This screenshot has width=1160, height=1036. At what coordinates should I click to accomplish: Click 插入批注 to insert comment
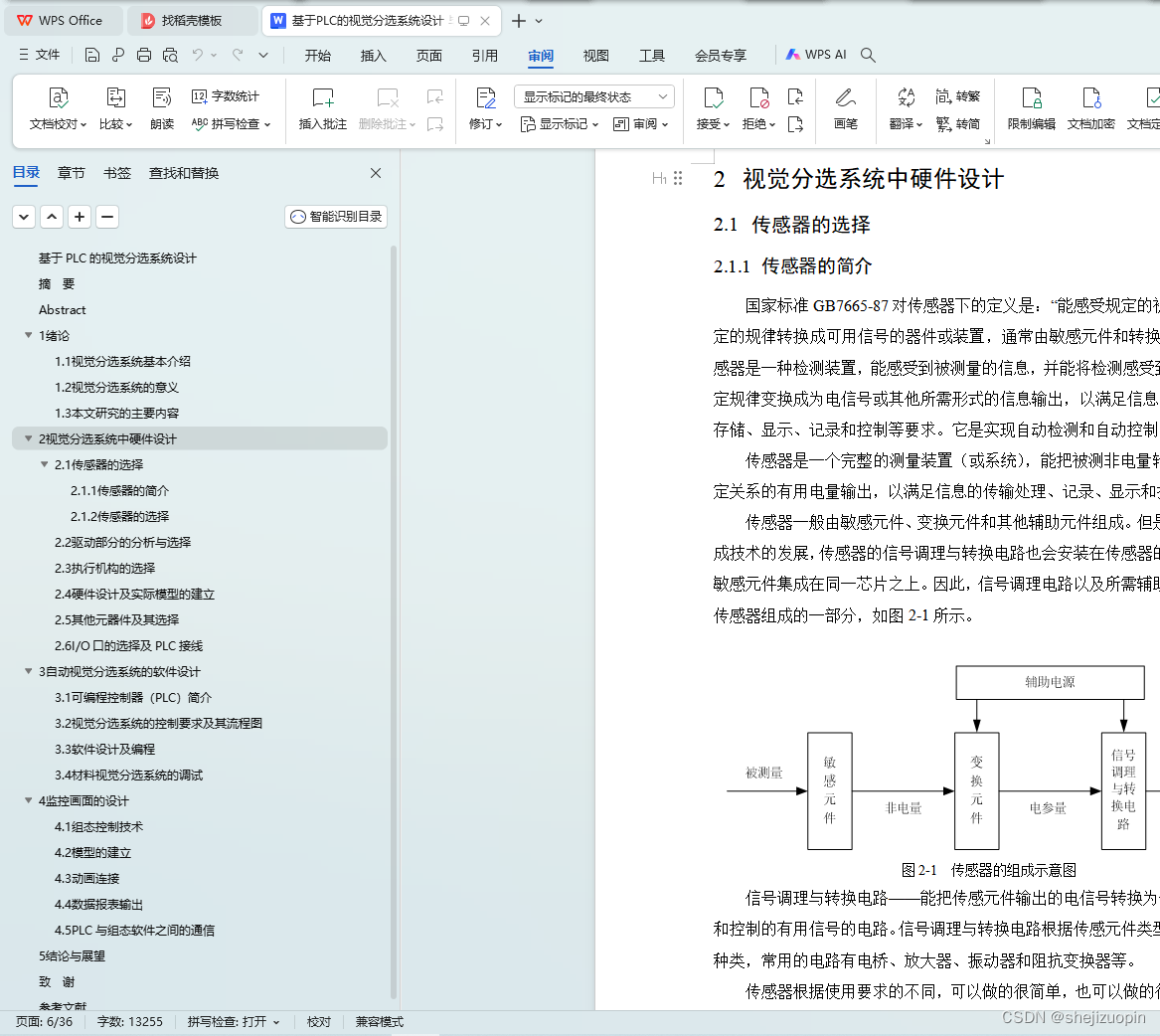tap(322, 108)
